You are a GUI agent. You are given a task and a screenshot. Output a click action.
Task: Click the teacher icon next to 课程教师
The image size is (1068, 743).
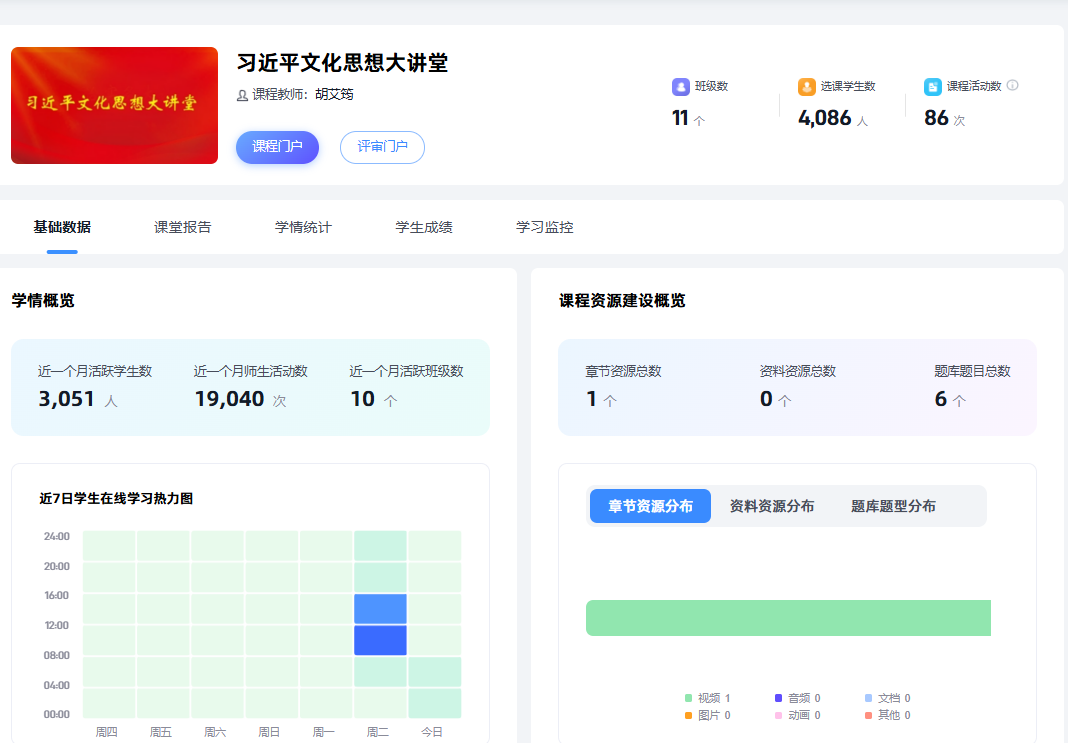pos(242,95)
